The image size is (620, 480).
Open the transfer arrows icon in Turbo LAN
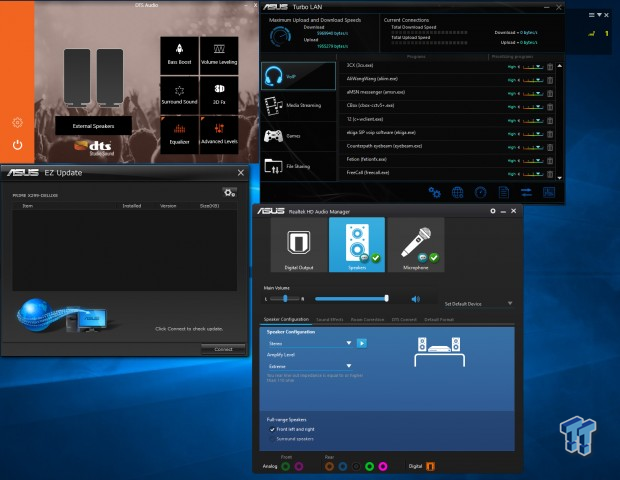pos(526,193)
